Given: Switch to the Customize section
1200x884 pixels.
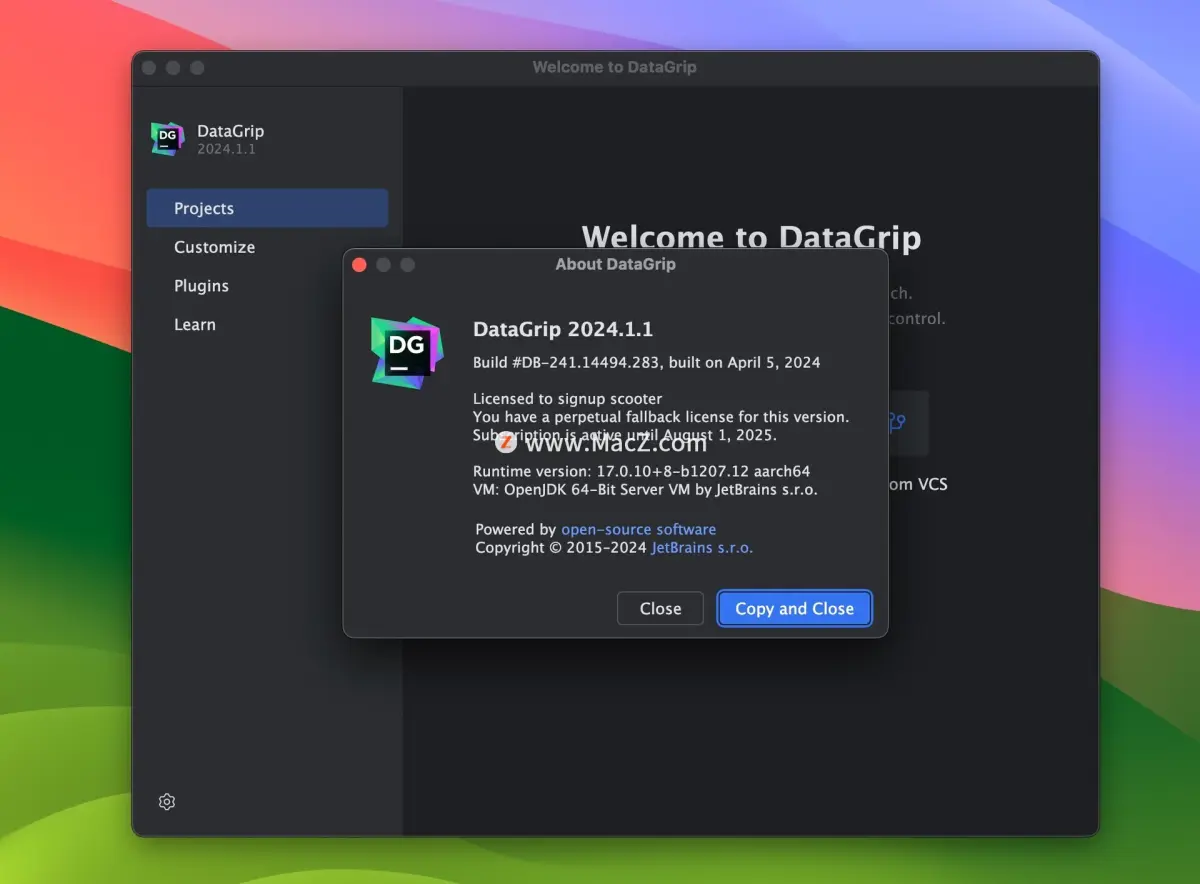Looking at the screenshot, I should point(214,247).
